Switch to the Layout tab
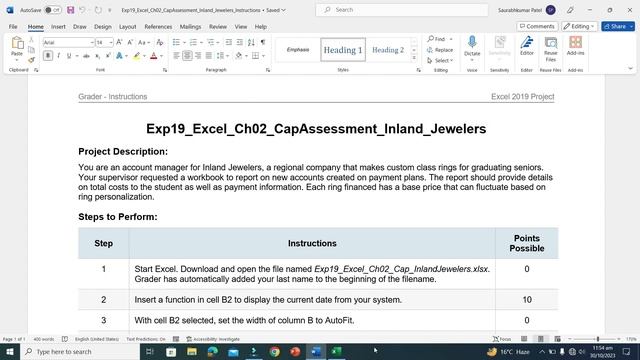The height and width of the screenshot is (360, 640). [x=127, y=27]
